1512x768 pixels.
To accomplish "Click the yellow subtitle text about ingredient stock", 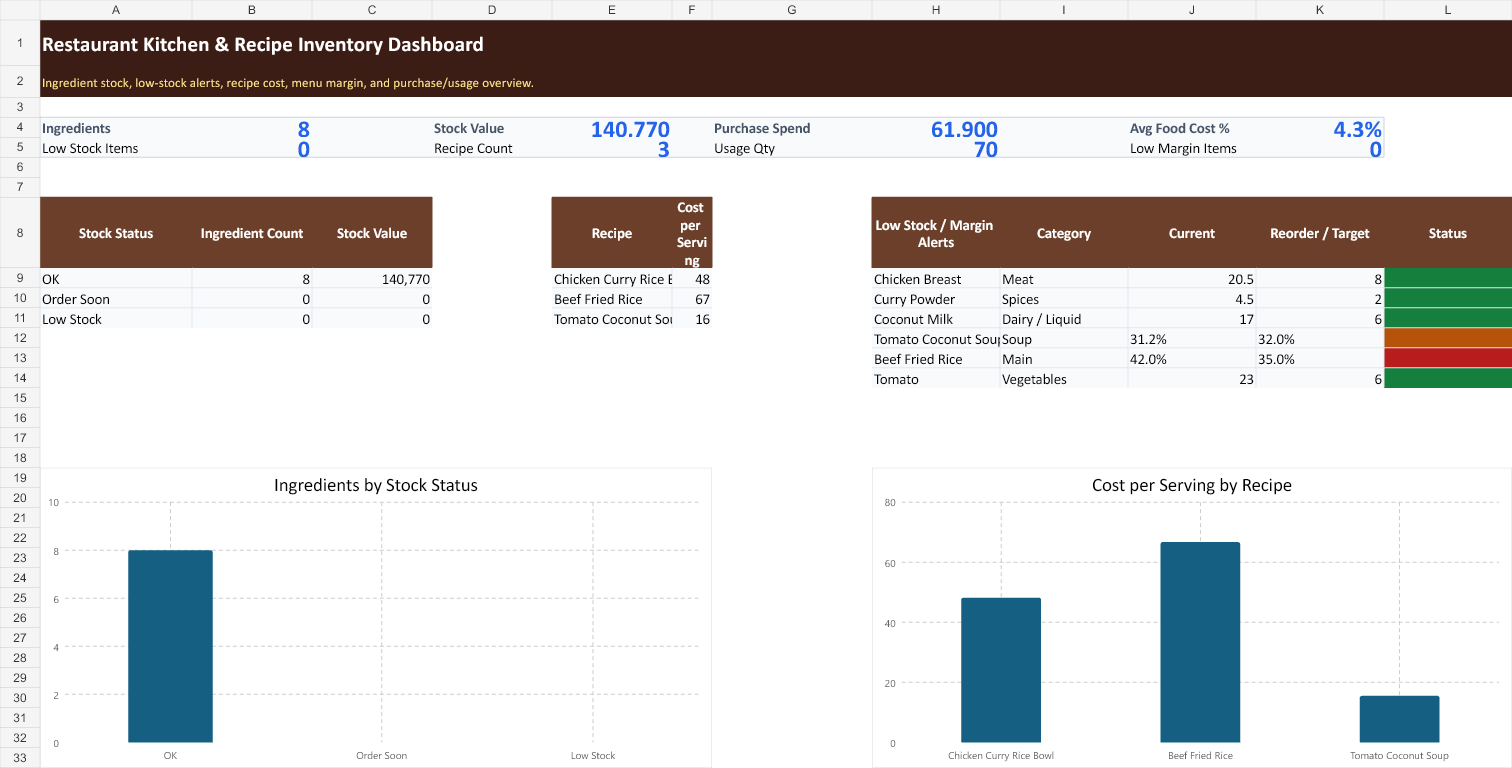I will (288, 83).
